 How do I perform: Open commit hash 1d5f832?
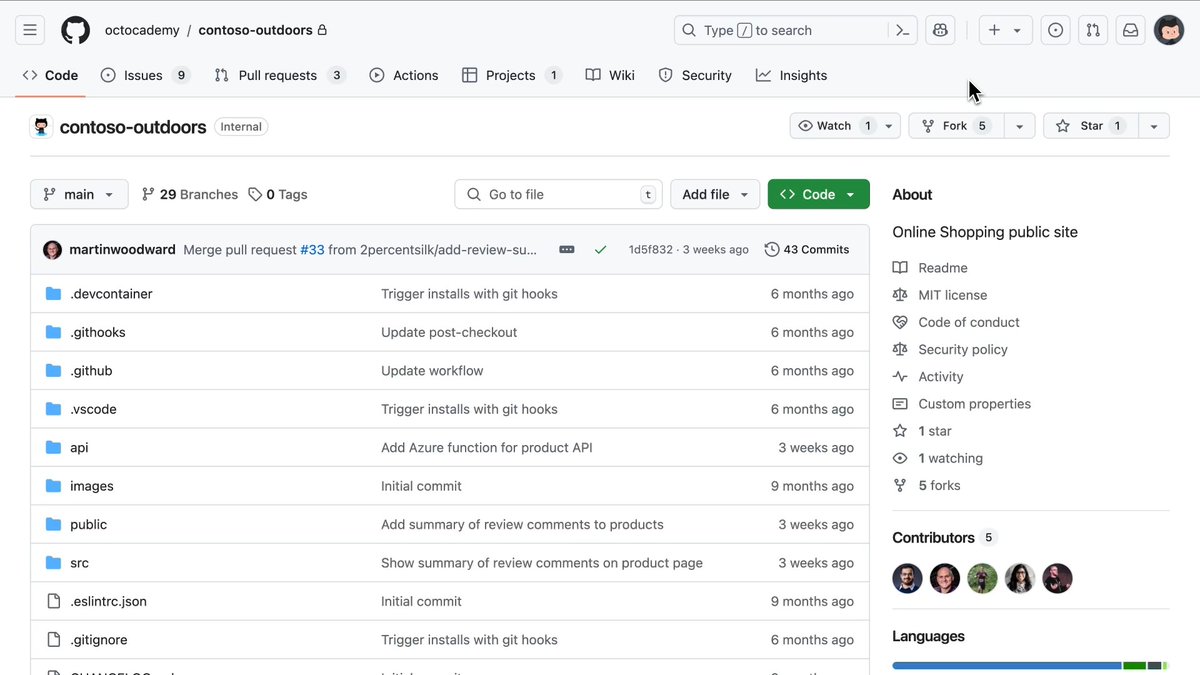point(650,250)
